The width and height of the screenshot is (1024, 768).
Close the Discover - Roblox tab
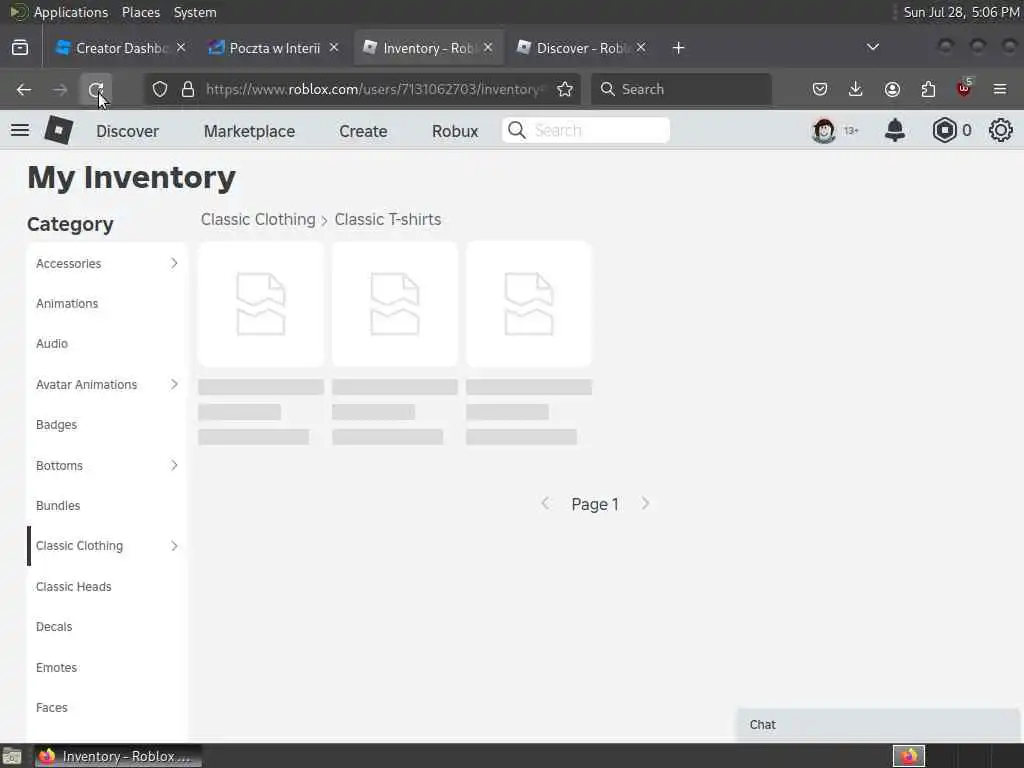point(641,48)
